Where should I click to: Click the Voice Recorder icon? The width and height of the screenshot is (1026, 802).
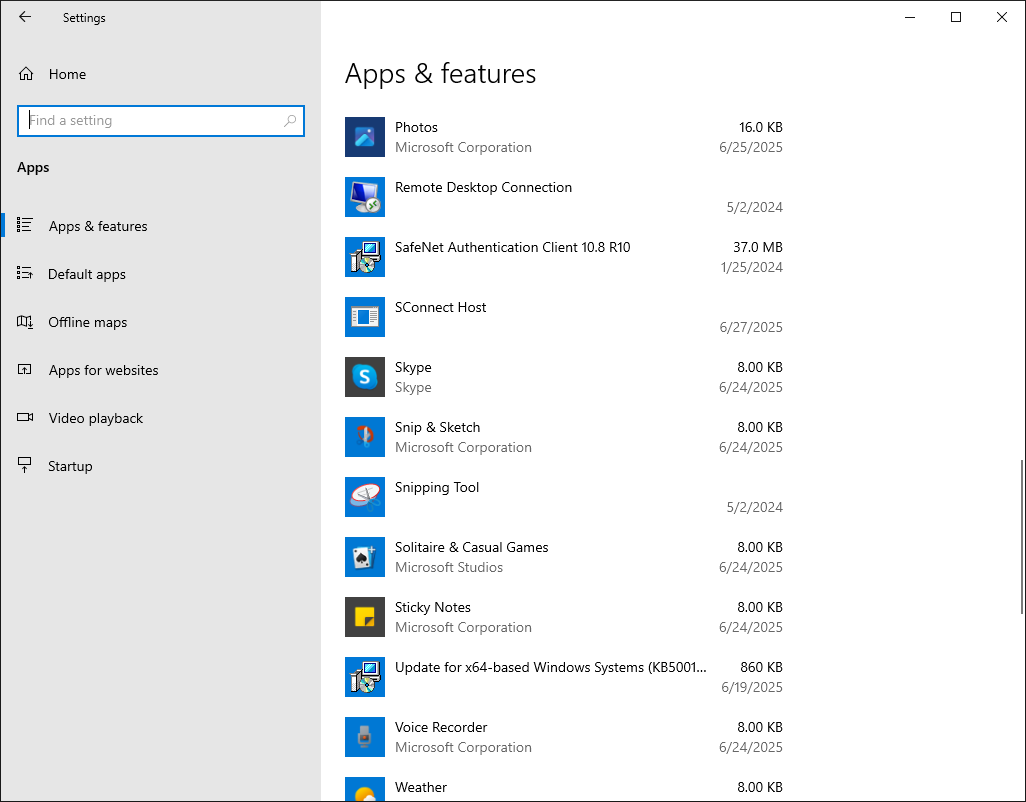(364, 737)
